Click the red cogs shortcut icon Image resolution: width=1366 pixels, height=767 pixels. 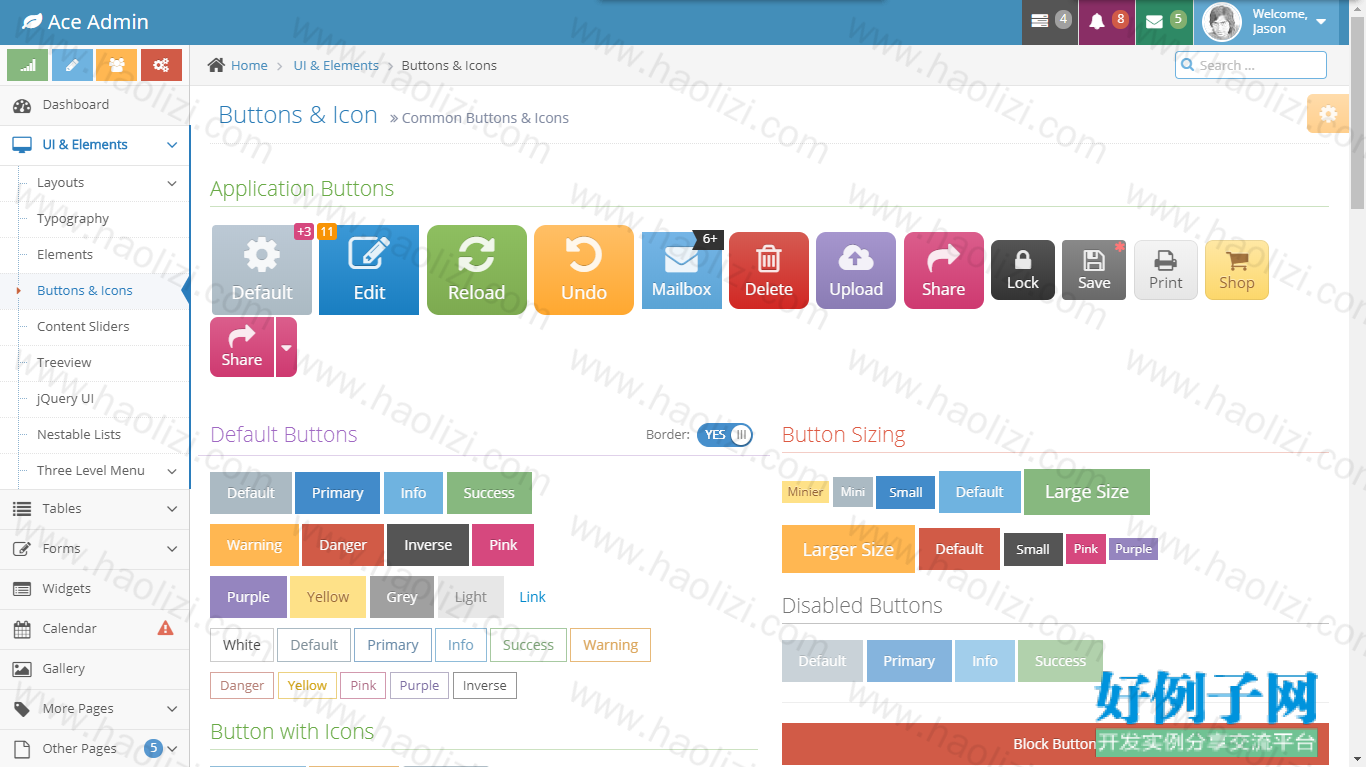tap(161, 65)
